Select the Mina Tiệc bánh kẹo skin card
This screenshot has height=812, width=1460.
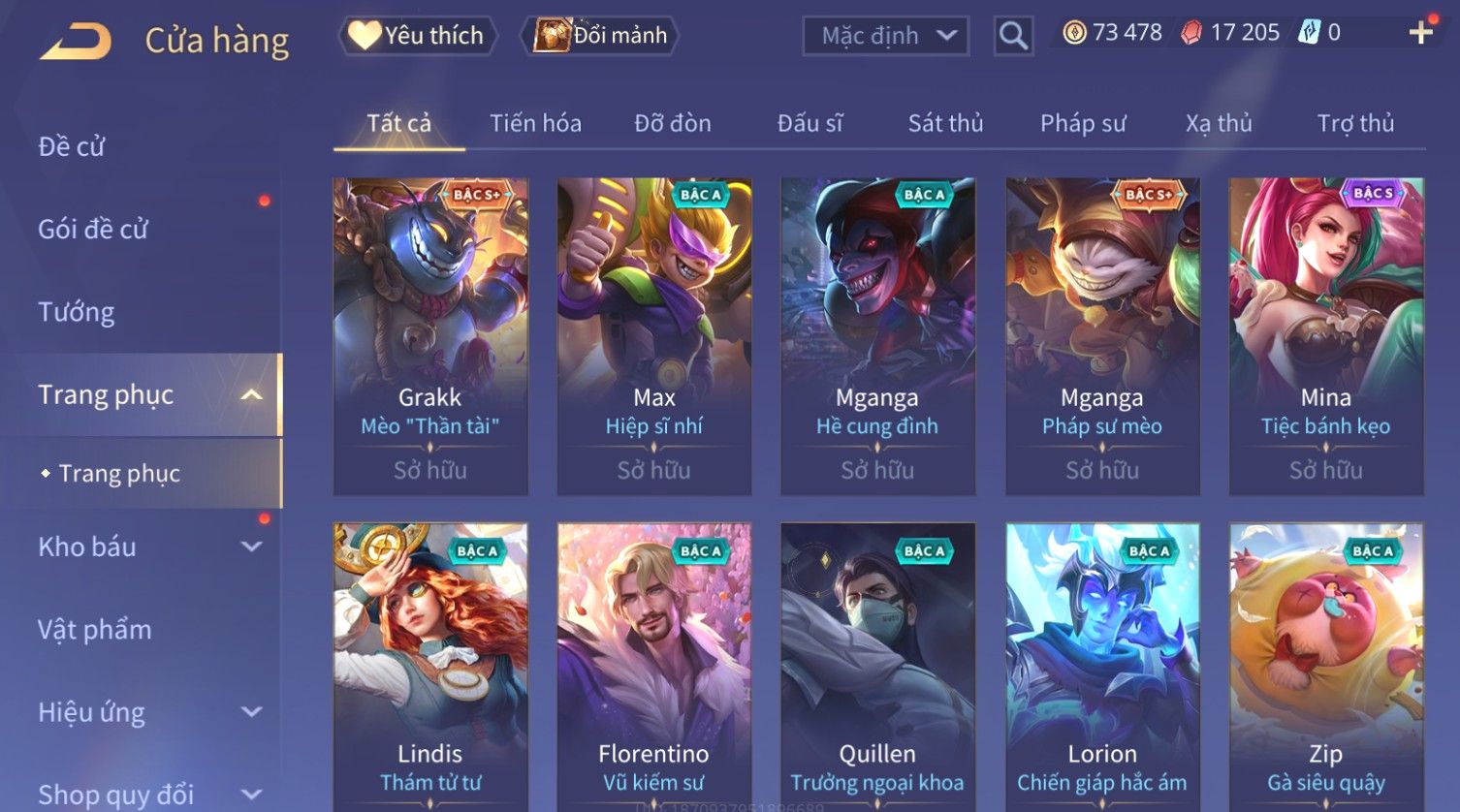tap(1326, 336)
